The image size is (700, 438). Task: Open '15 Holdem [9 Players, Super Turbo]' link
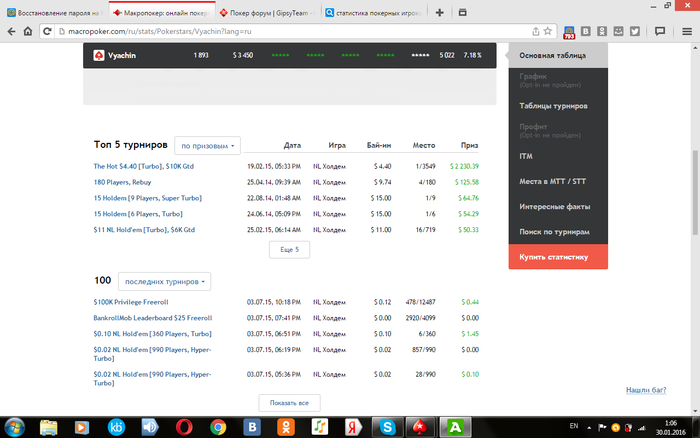point(147,198)
